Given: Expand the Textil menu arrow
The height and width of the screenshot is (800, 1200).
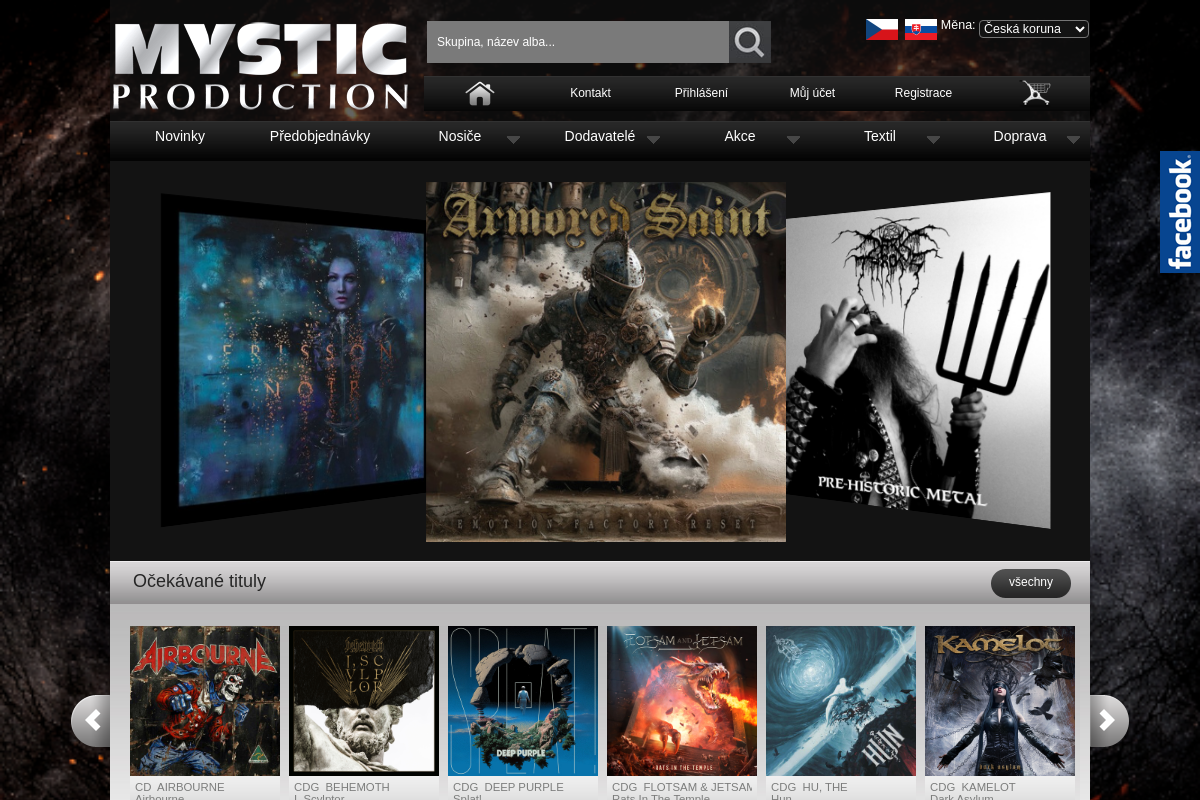Looking at the screenshot, I should [x=933, y=140].
